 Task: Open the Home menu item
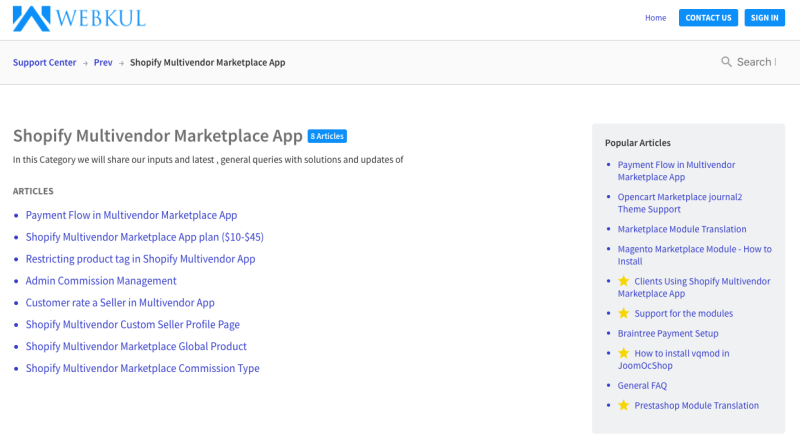click(x=655, y=18)
